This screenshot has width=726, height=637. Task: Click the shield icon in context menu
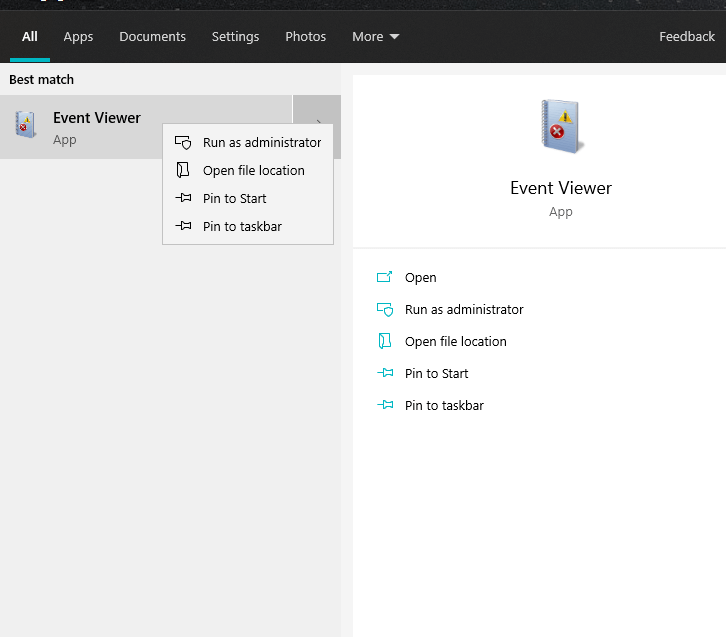click(x=183, y=143)
